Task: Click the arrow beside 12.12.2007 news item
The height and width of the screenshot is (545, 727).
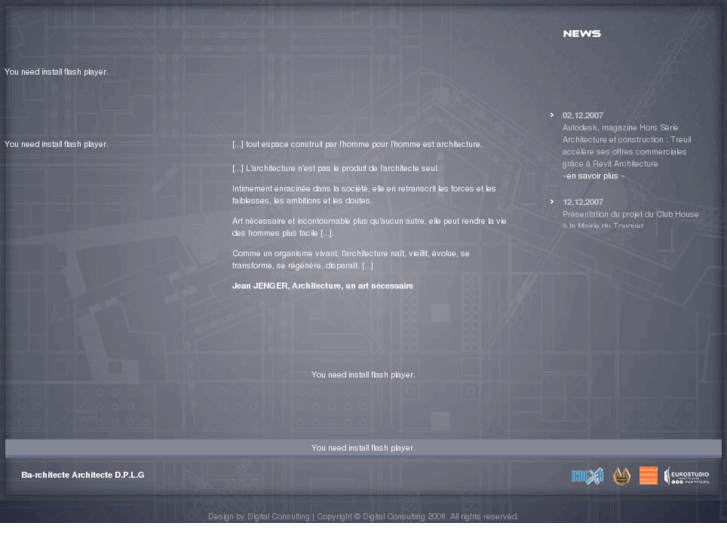Action: 552,202
